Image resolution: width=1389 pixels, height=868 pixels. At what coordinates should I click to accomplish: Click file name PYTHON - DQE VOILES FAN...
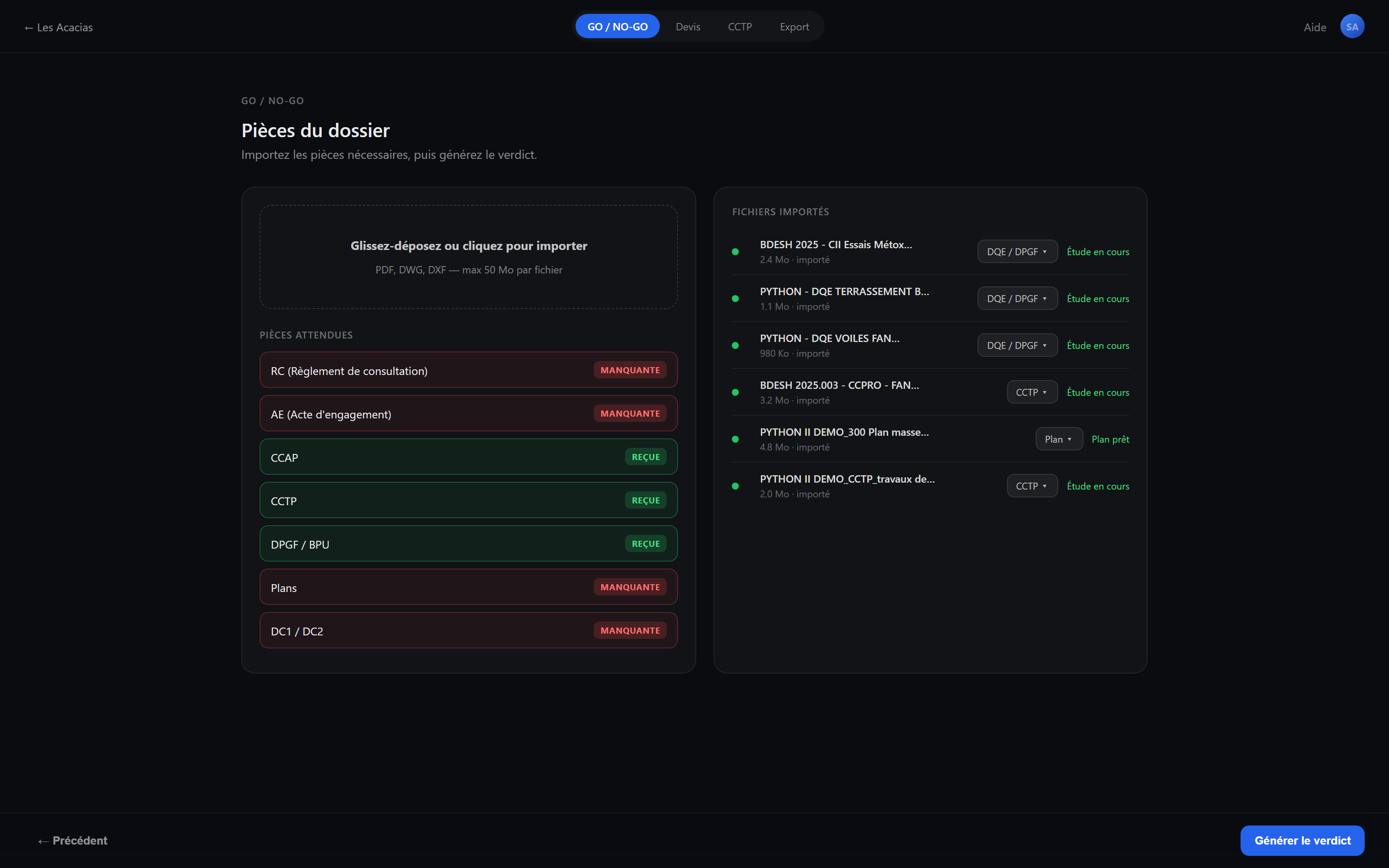tap(829, 338)
